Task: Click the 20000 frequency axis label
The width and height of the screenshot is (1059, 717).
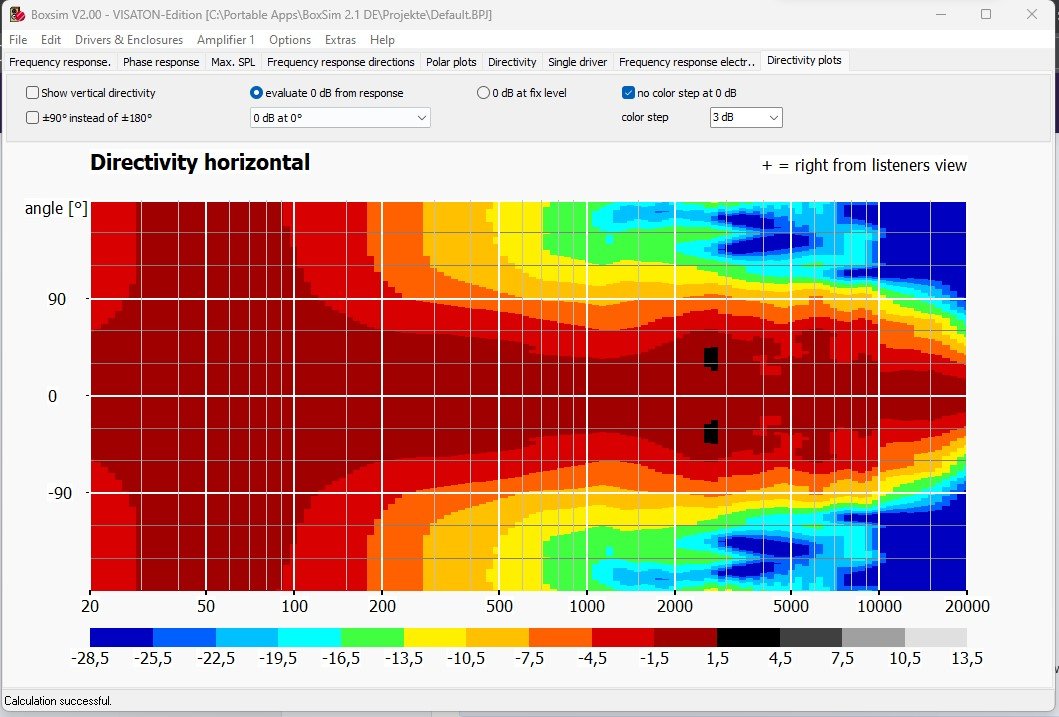Action: pyautogui.click(x=967, y=606)
